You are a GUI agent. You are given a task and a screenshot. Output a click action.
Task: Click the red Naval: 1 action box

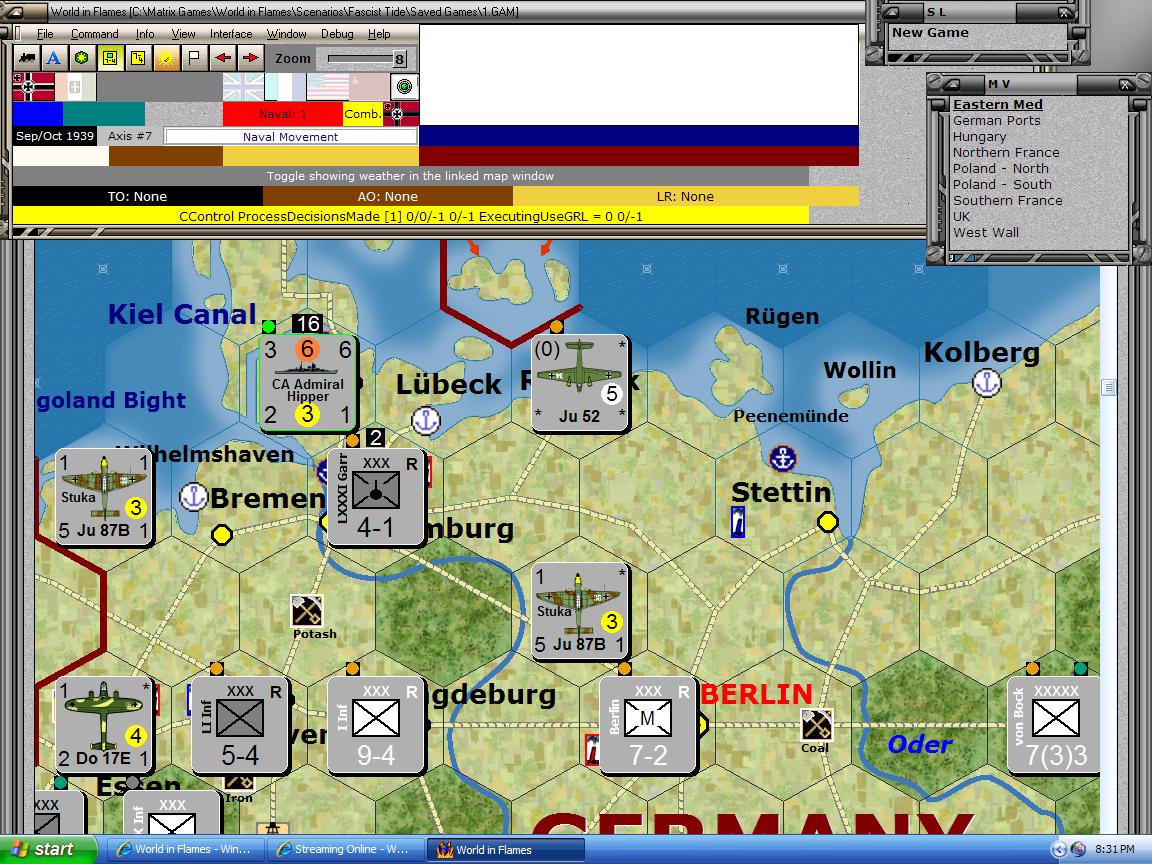(x=283, y=114)
